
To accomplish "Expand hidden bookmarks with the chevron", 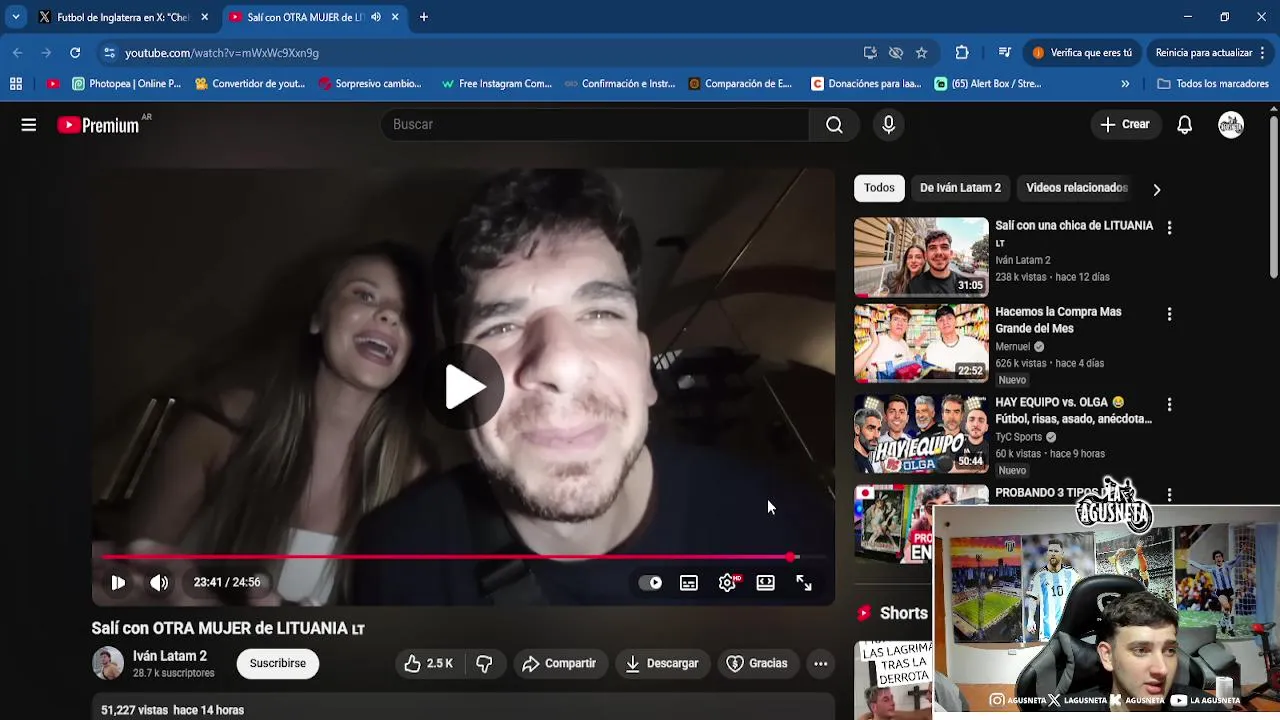I will coord(1125,84).
